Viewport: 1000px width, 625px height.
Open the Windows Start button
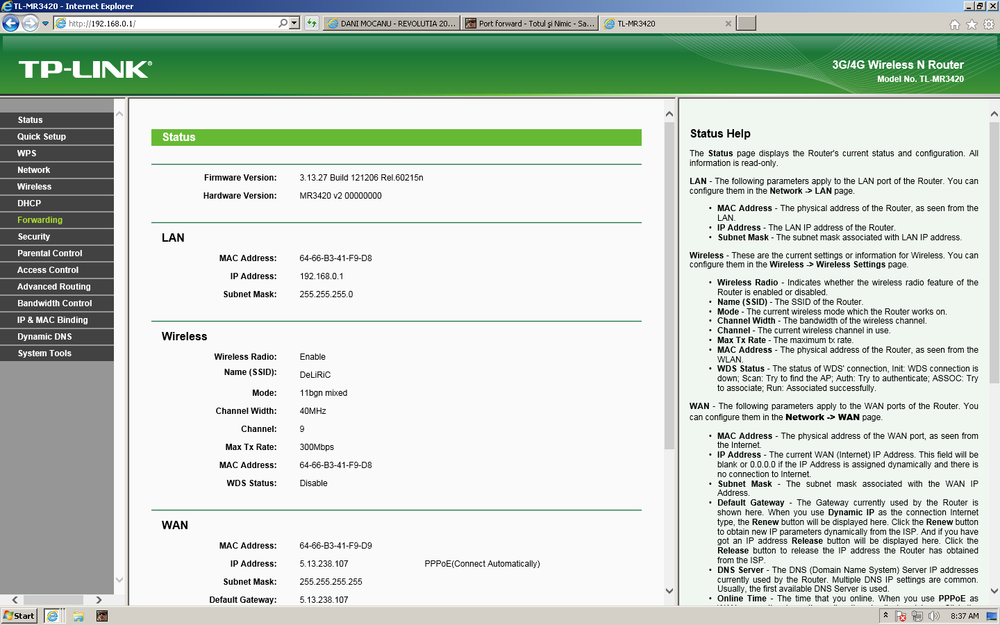pyautogui.click(x=19, y=615)
